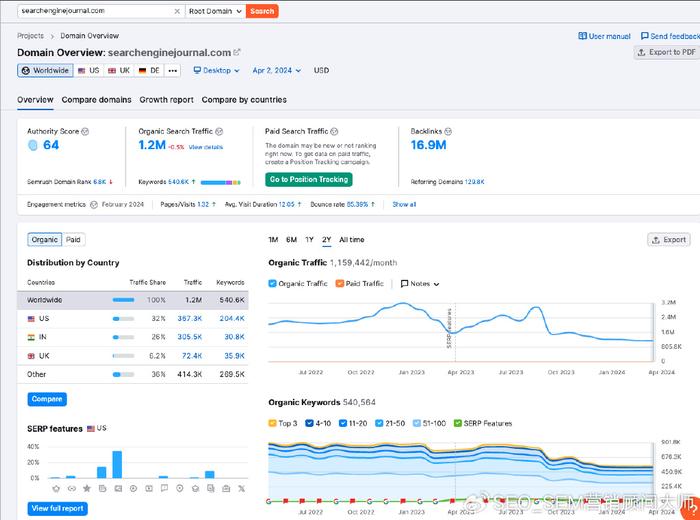Click the crown outline SERP feature icon
Image resolution: width=700 pixels, height=520 pixels.
pyautogui.click(x=56, y=488)
